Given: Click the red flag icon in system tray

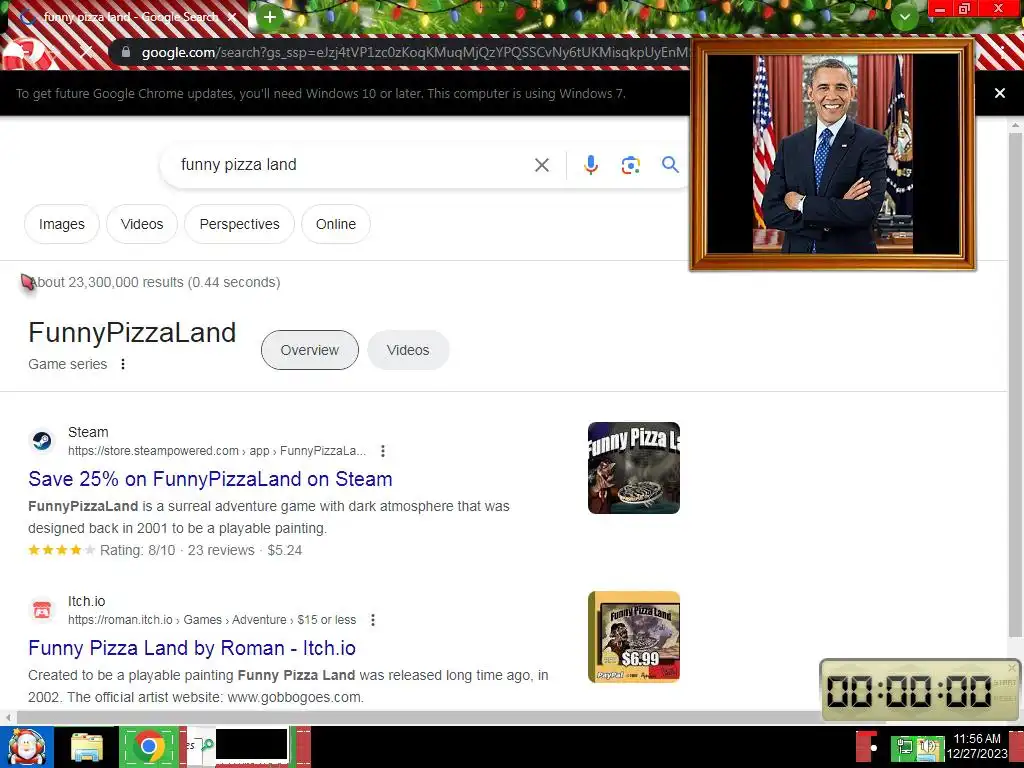Looking at the screenshot, I should 867,746.
